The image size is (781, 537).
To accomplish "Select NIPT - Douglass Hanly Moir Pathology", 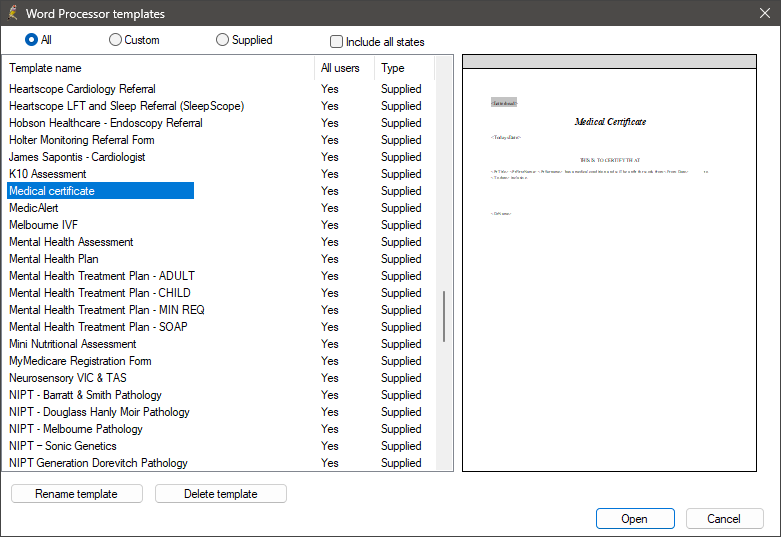I will point(99,411).
